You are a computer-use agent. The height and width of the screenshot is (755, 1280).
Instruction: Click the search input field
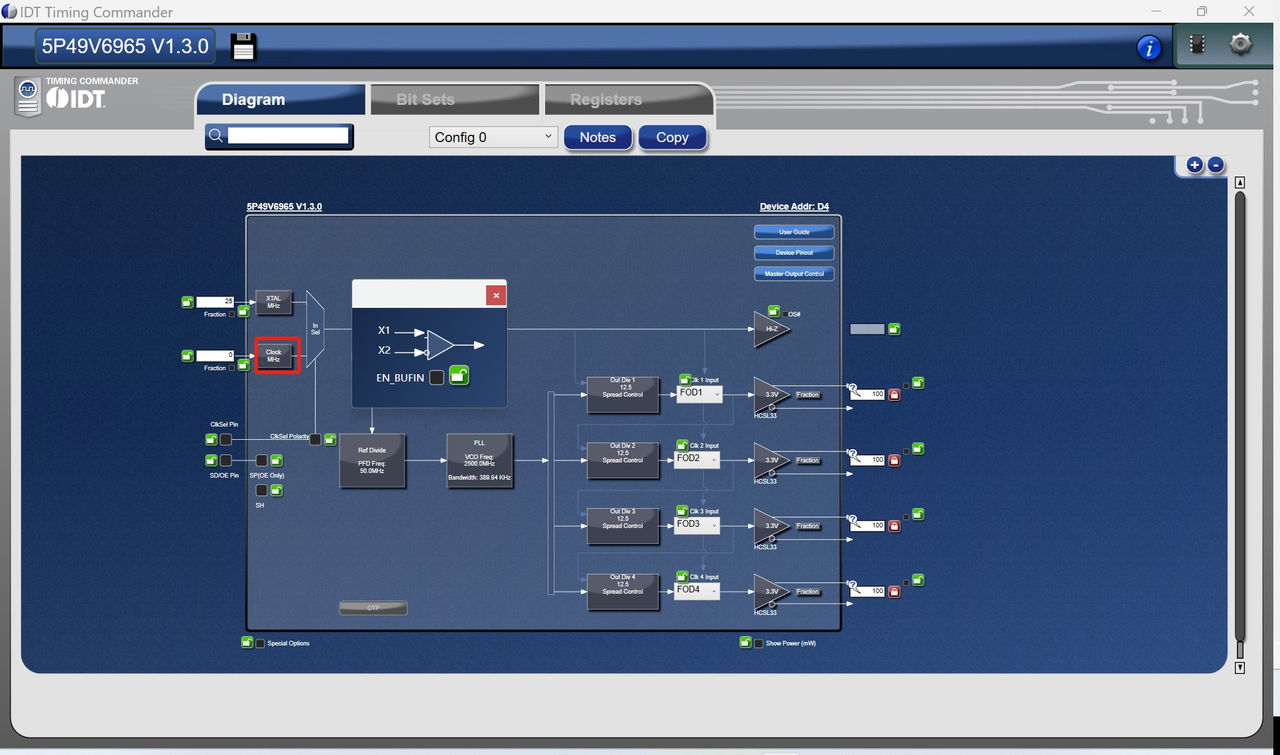tap(288, 136)
